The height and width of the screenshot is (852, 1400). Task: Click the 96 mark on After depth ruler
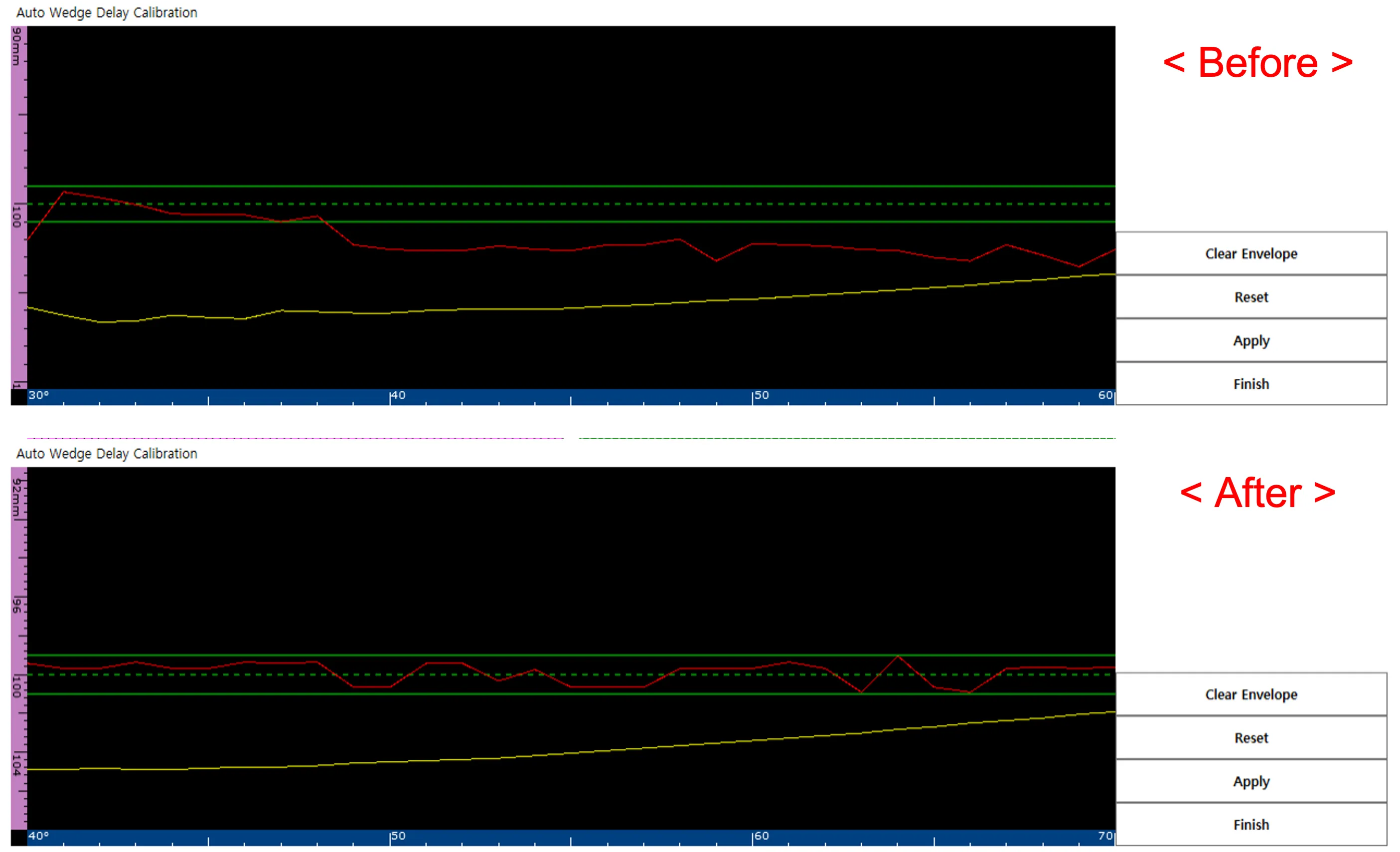point(17,605)
